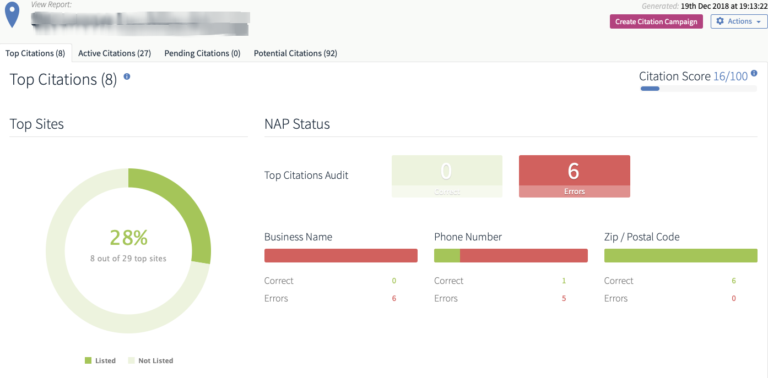Click the Citation Score progress bar
This screenshot has height=378, width=768.
tap(698, 89)
